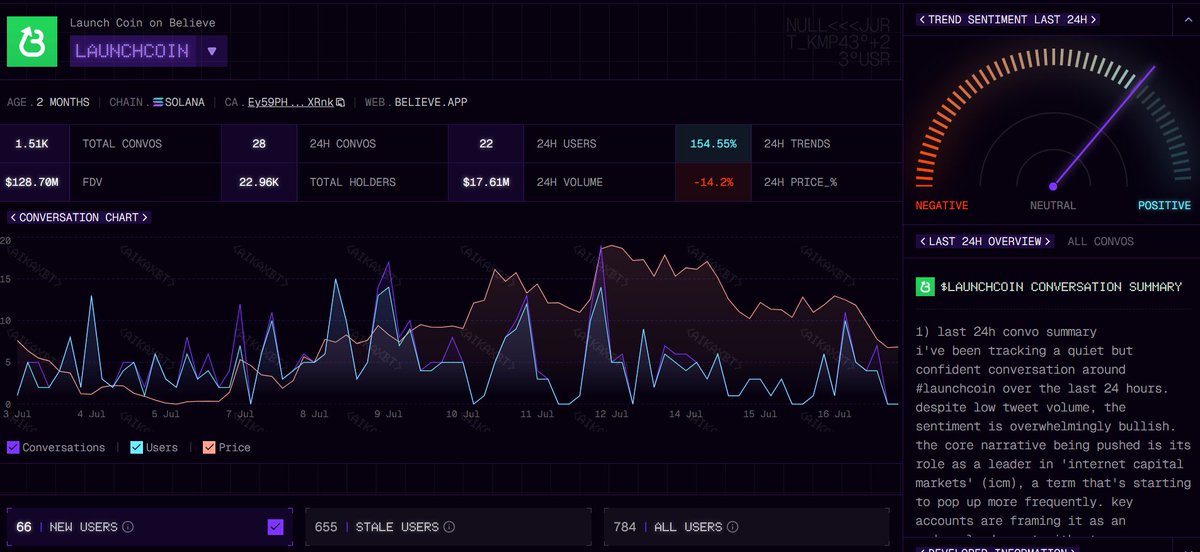Click the 24H USERS value 22
The height and width of the screenshot is (552, 1200).
486,144
